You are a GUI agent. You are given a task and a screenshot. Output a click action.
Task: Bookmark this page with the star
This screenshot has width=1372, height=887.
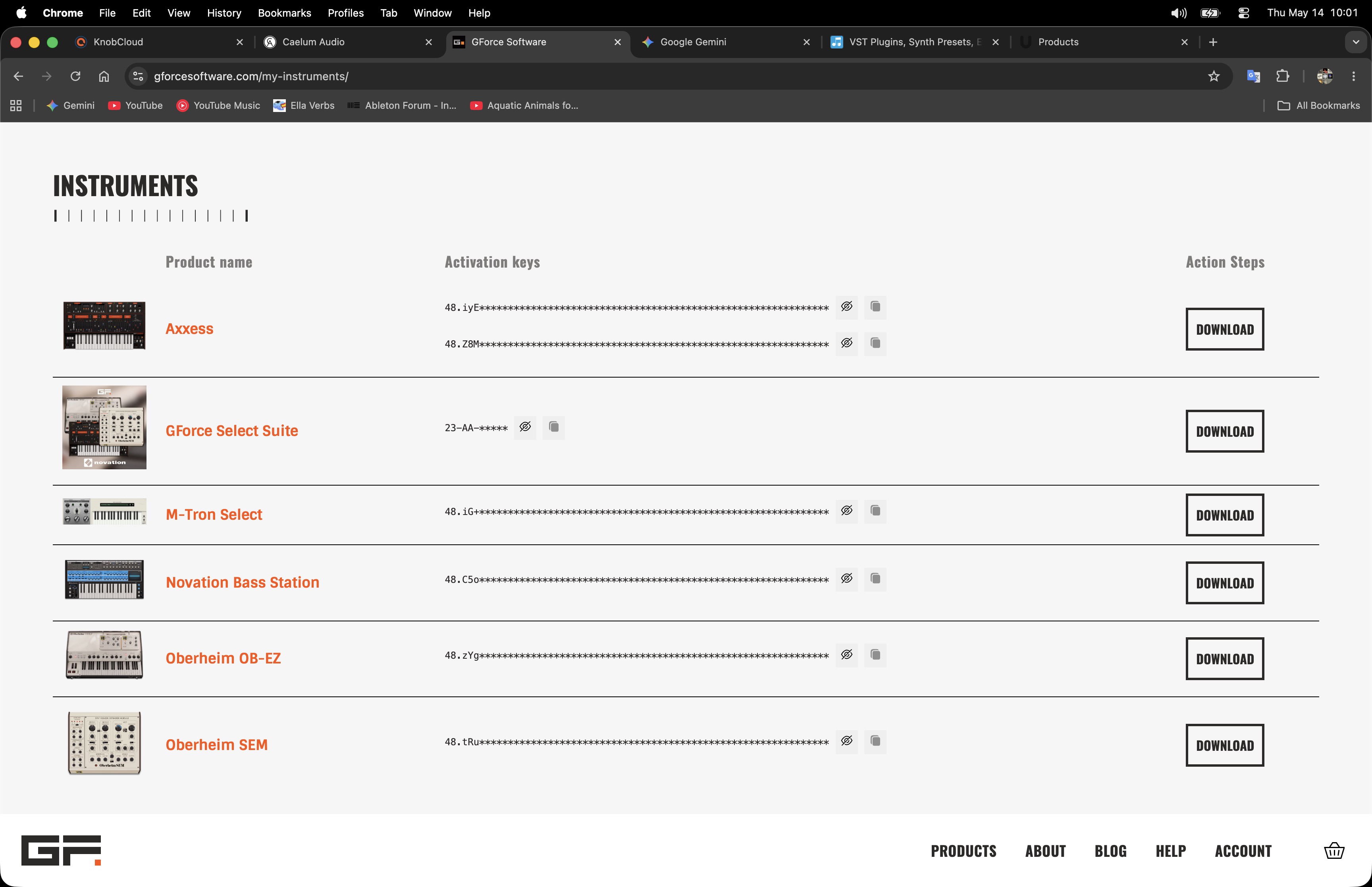[x=1214, y=76]
